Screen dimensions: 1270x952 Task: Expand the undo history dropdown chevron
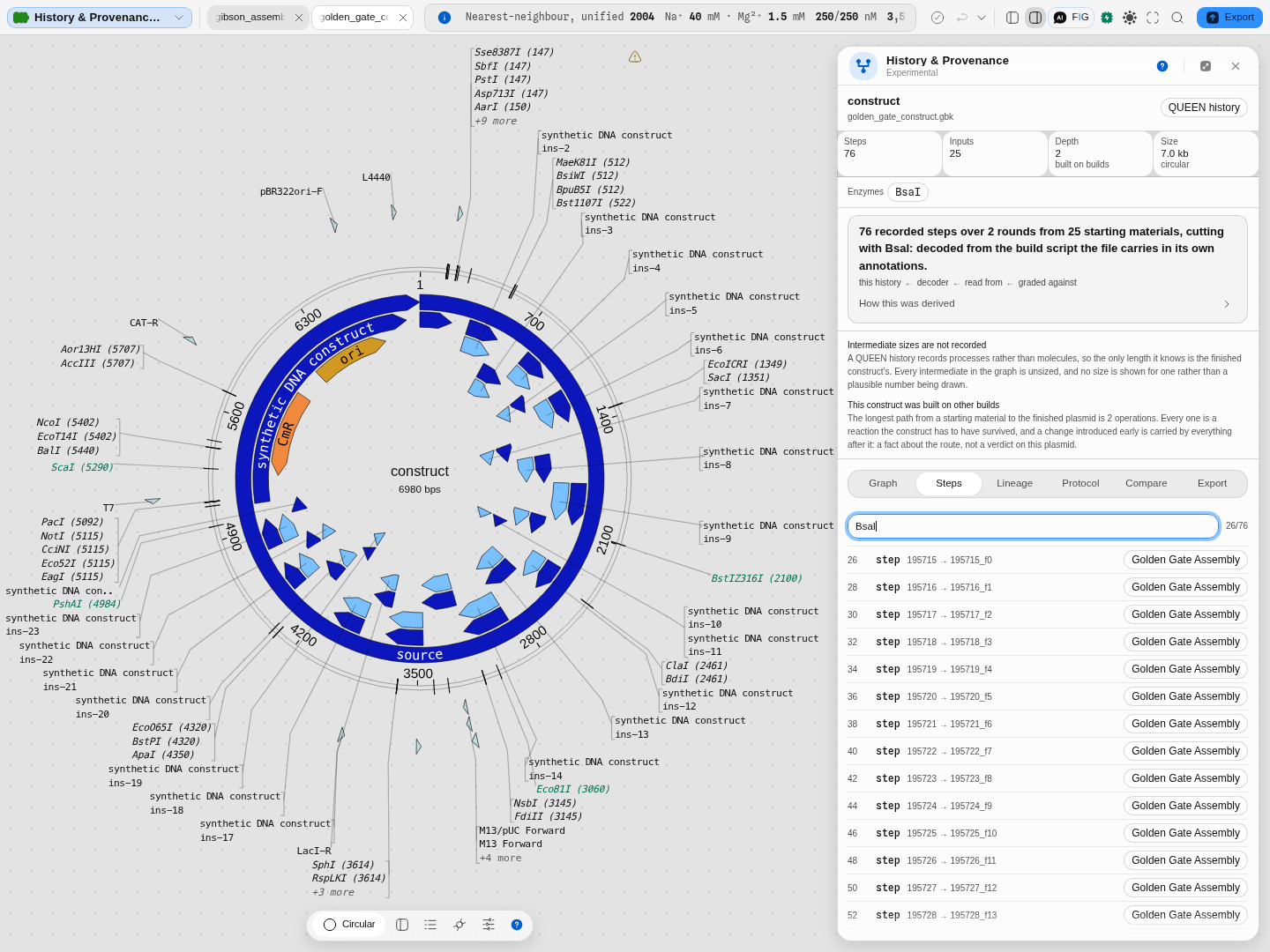982,18
